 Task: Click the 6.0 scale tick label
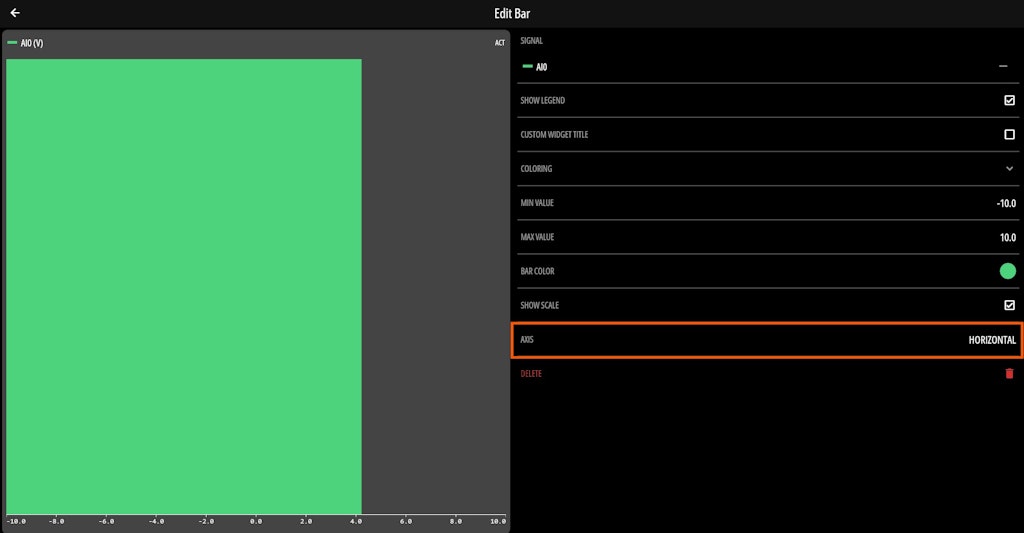pos(406,521)
